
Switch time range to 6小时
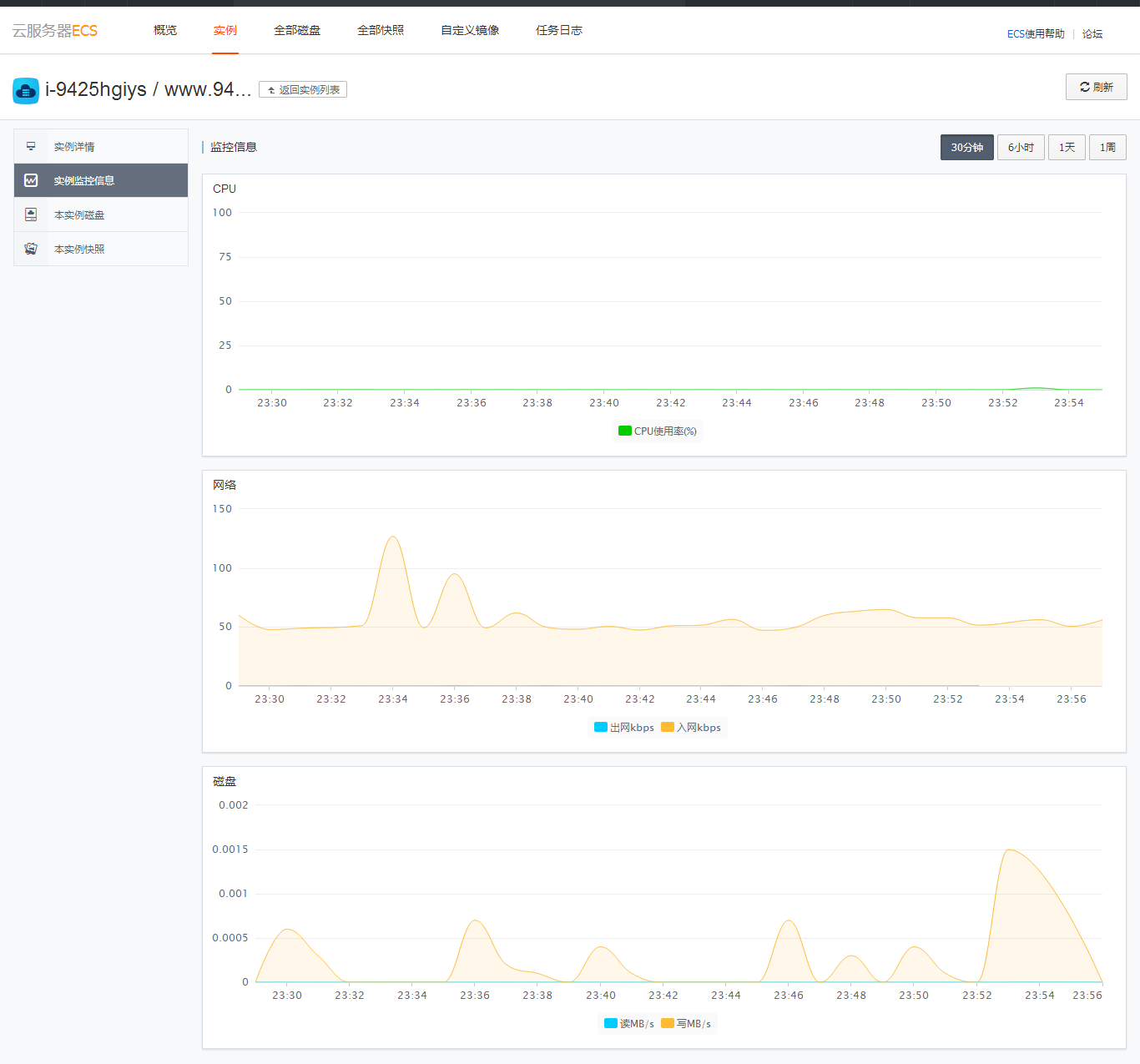[x=1021, y=147]
